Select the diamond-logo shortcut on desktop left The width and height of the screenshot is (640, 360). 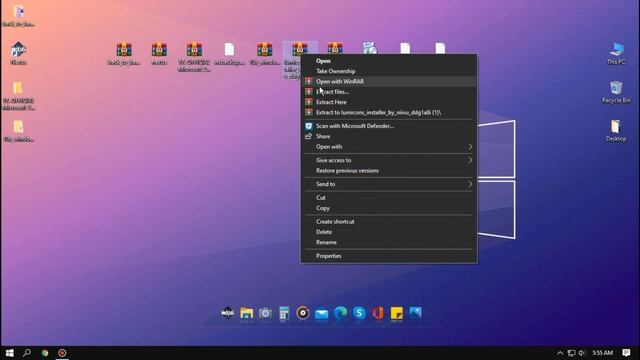(18, 53)
